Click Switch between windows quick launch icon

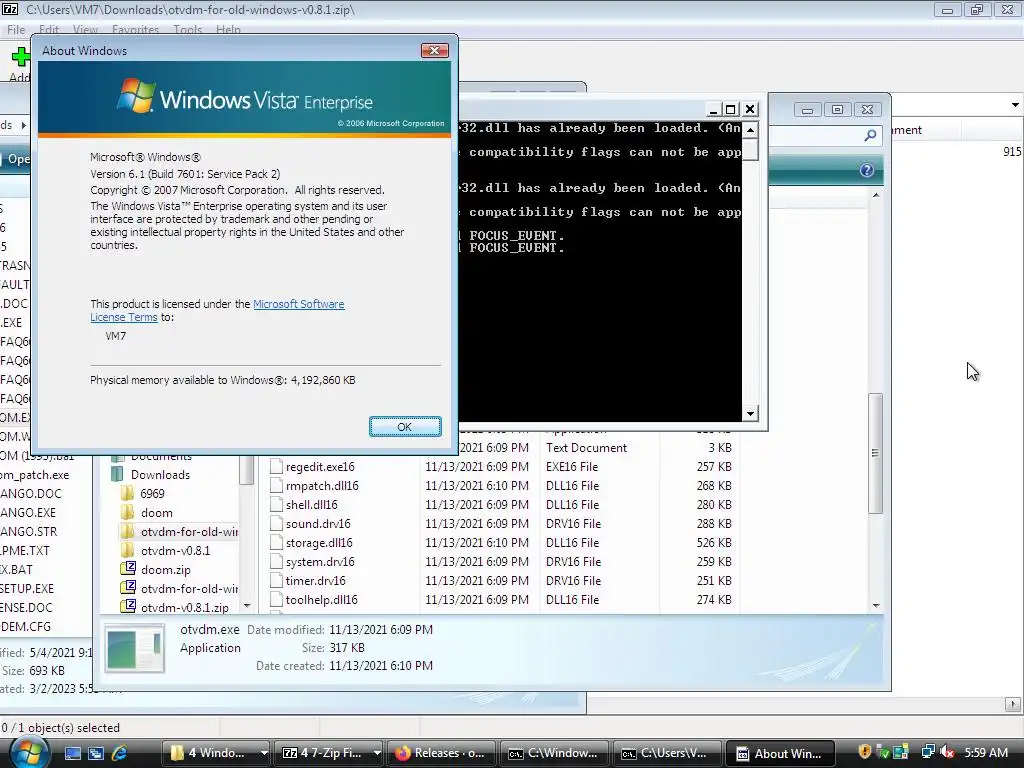tap(96, 753)
